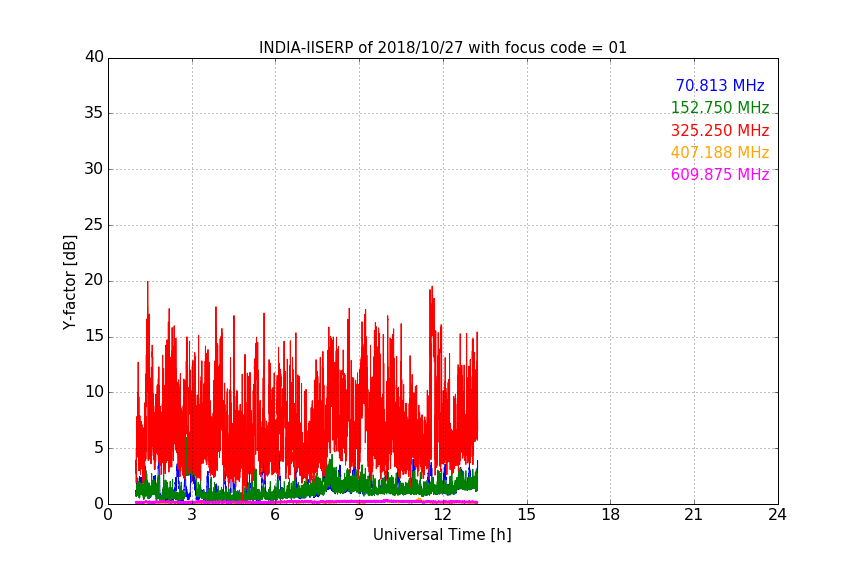Click the x-axis tick label 24
Screen dimensions: 864x576
tap(777, 515)
